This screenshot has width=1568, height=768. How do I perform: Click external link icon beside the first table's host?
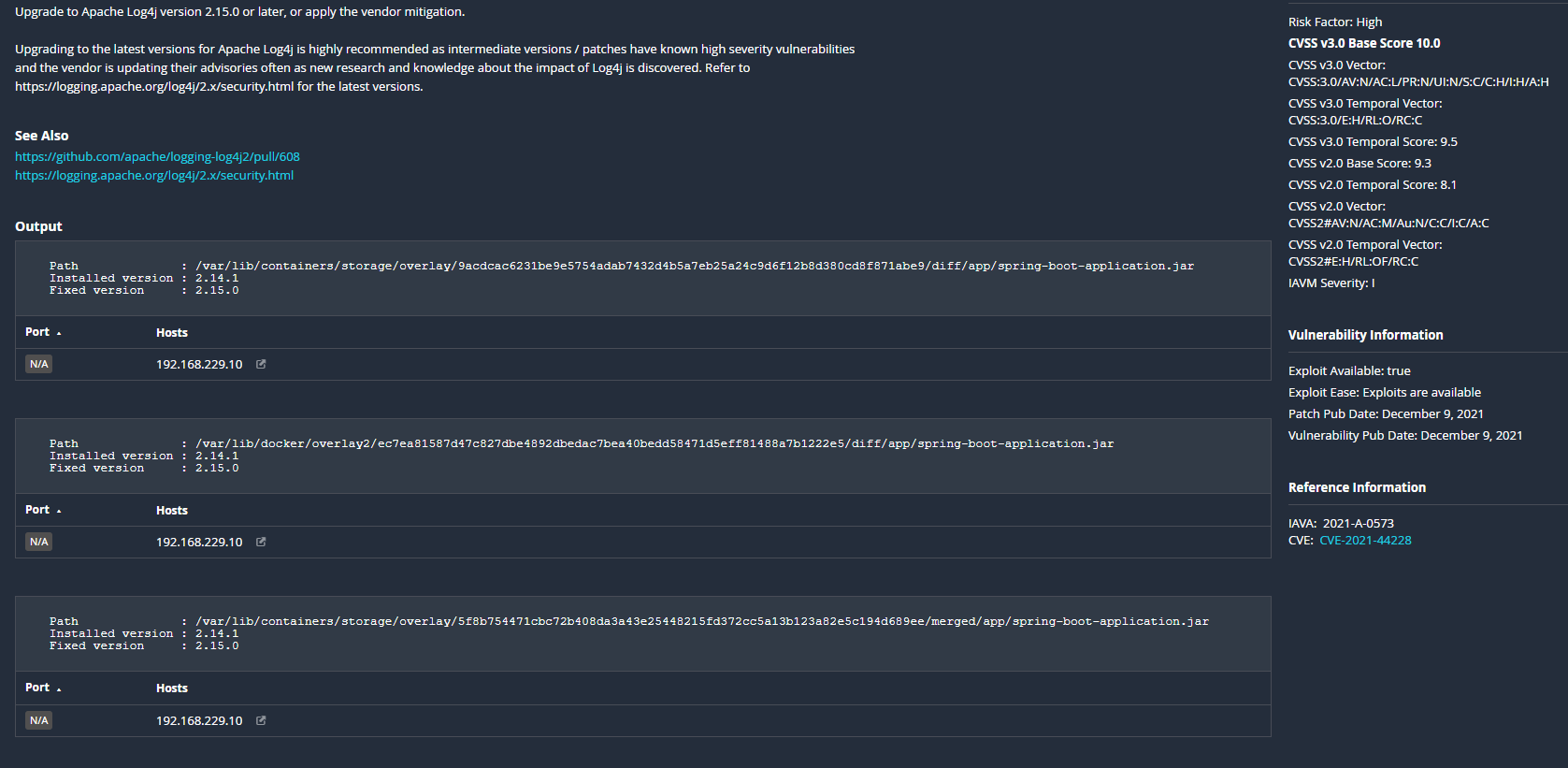pyautogui.click(x=260, y=364)
